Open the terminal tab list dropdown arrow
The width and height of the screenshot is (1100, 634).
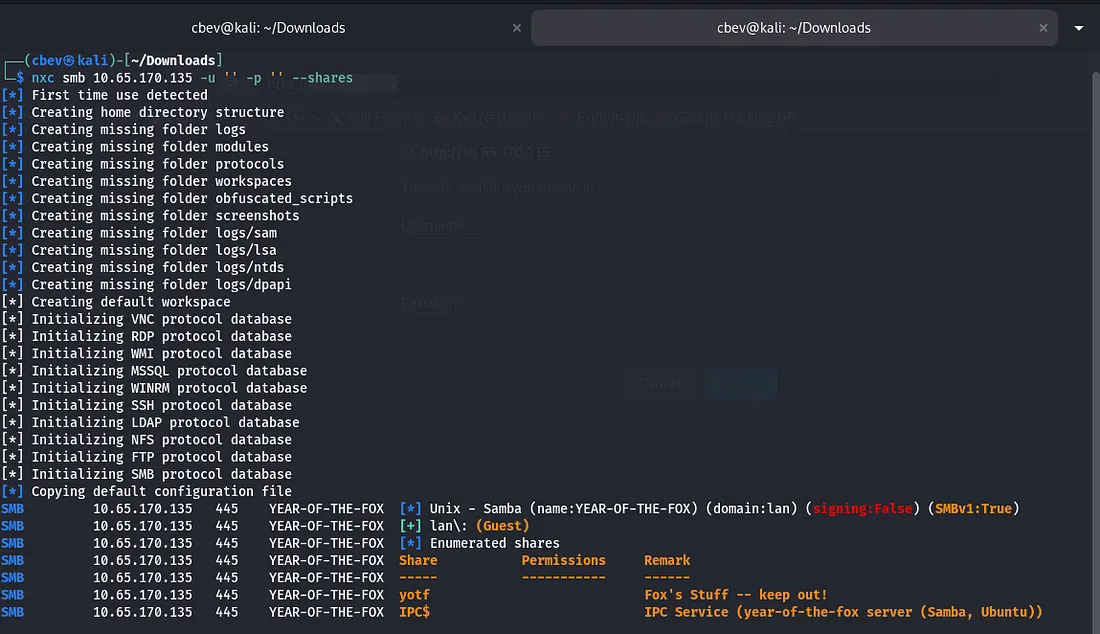pyautogui.click(x=1078, y=28)
